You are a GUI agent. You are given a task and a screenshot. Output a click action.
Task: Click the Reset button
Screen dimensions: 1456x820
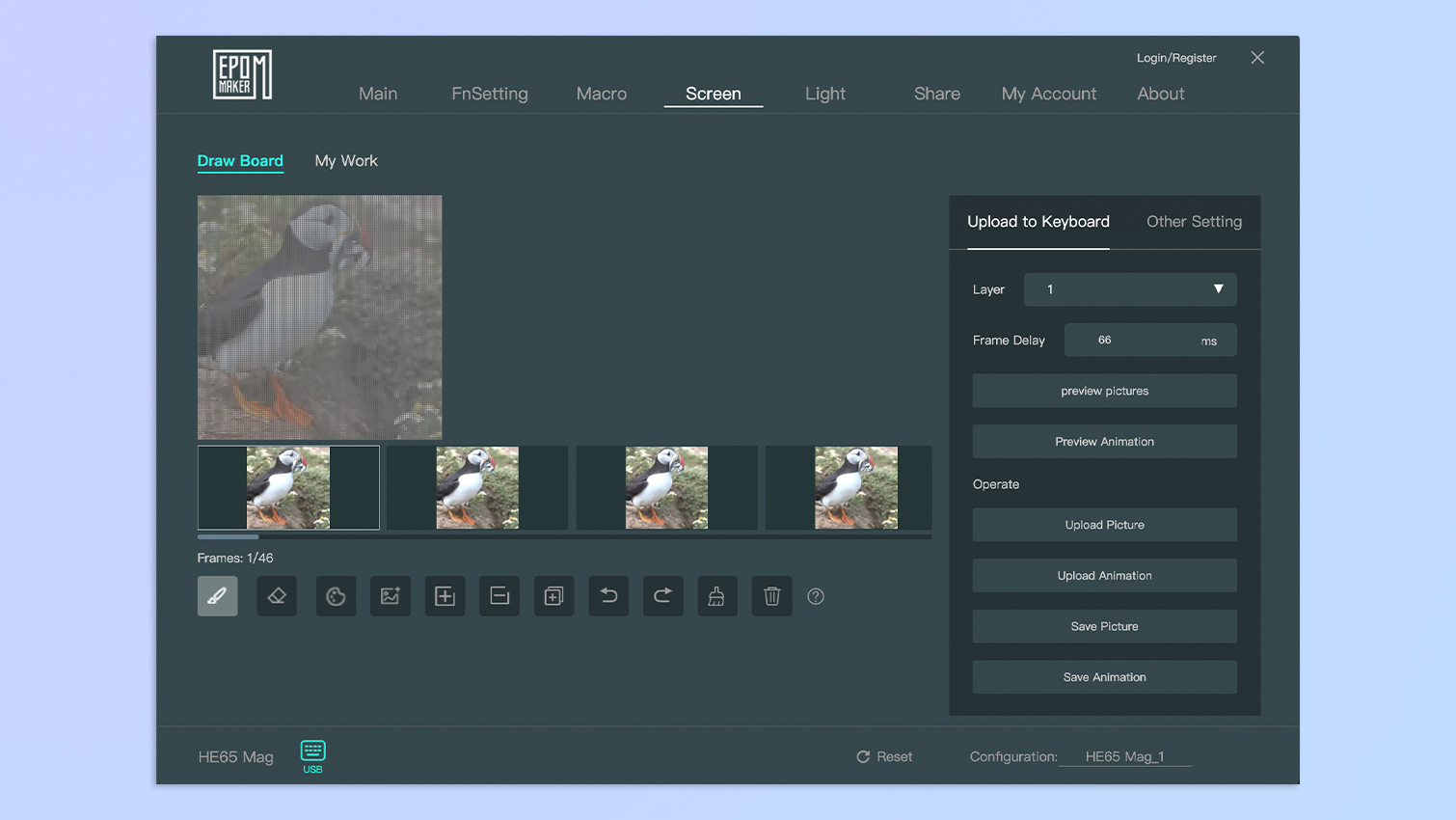tap(884, 756)
